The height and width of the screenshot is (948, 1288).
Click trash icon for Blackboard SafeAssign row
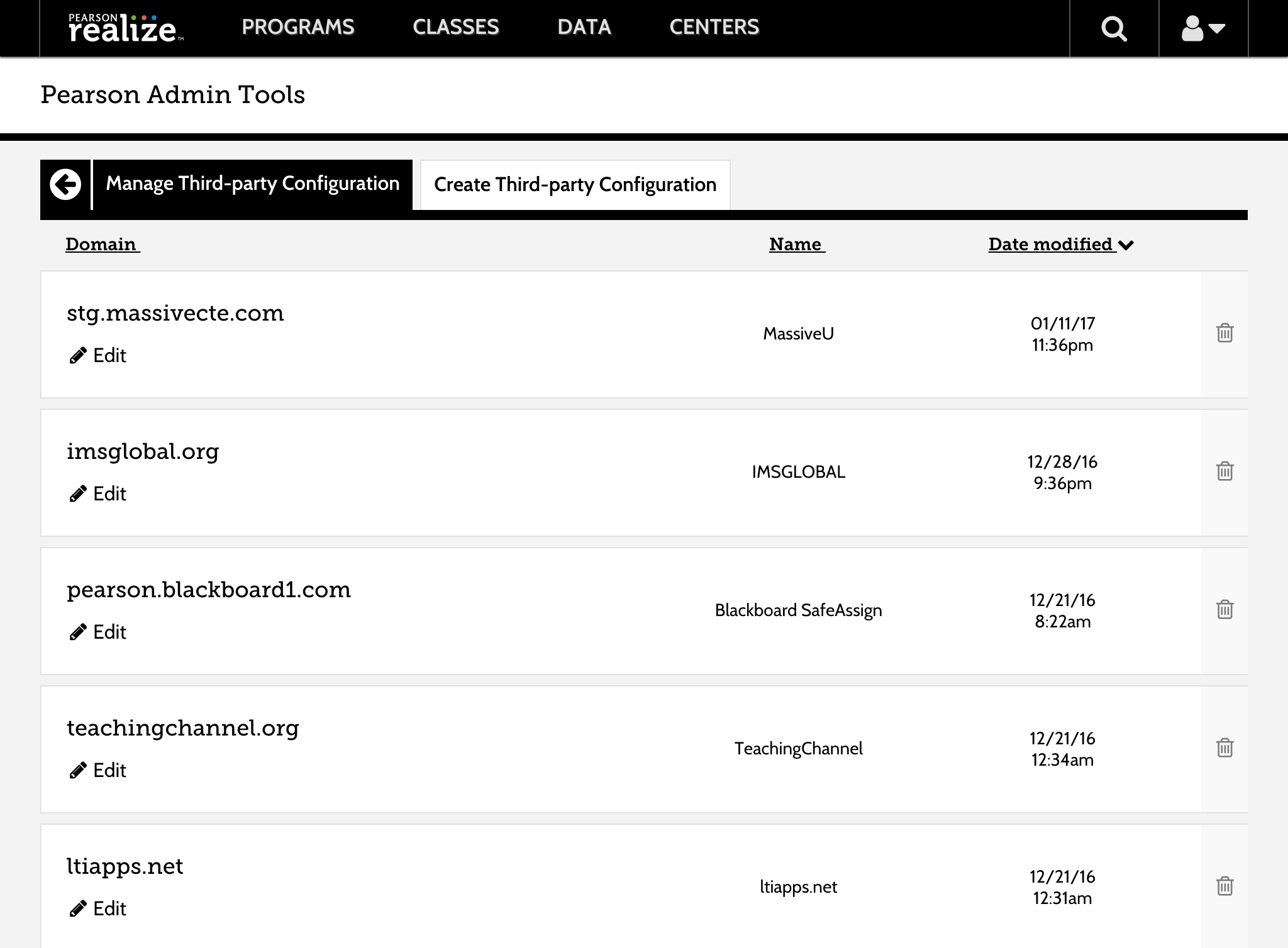point(1224,609)
